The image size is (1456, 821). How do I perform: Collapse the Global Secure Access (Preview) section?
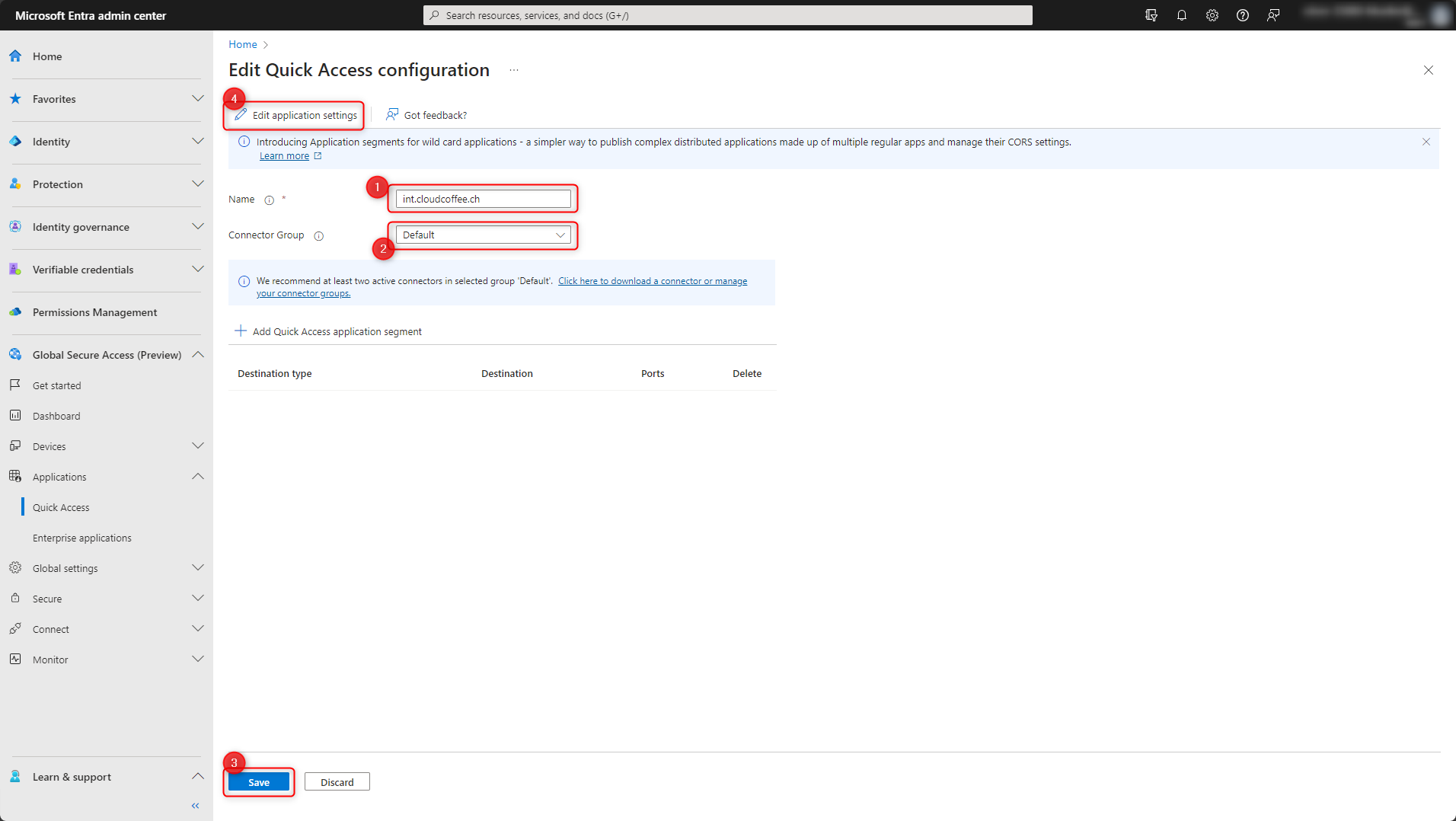(x=197, y=354)
